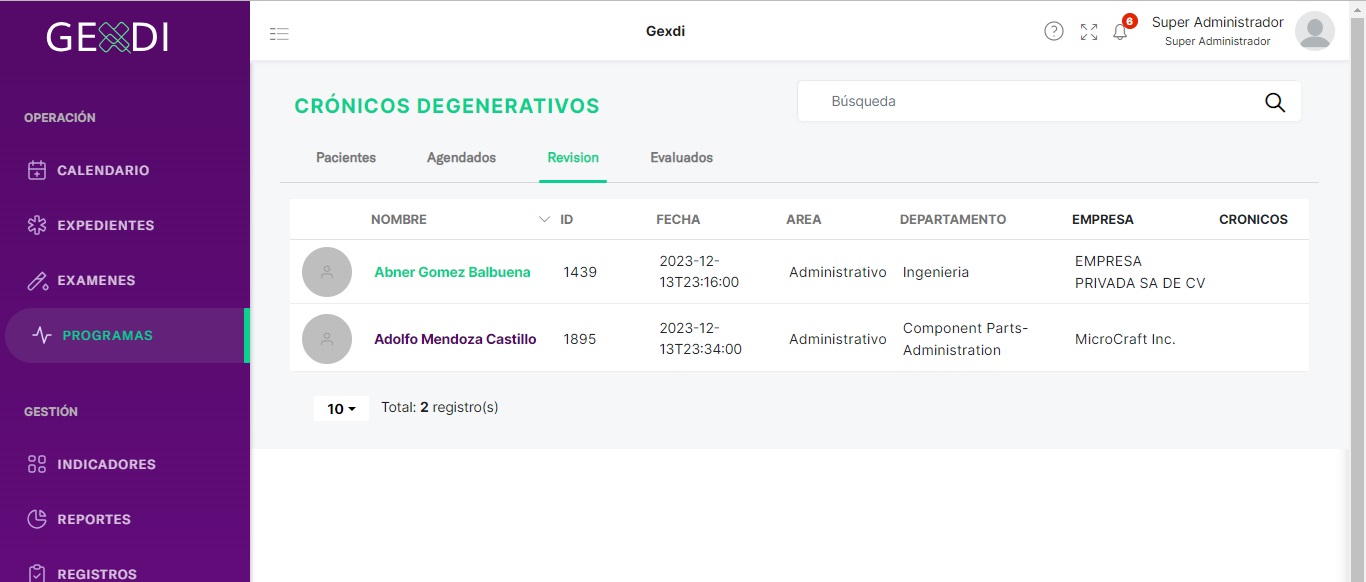Click ID cell 1895
This screenshot has height=582, width=1366.
(x=580, y=339)
